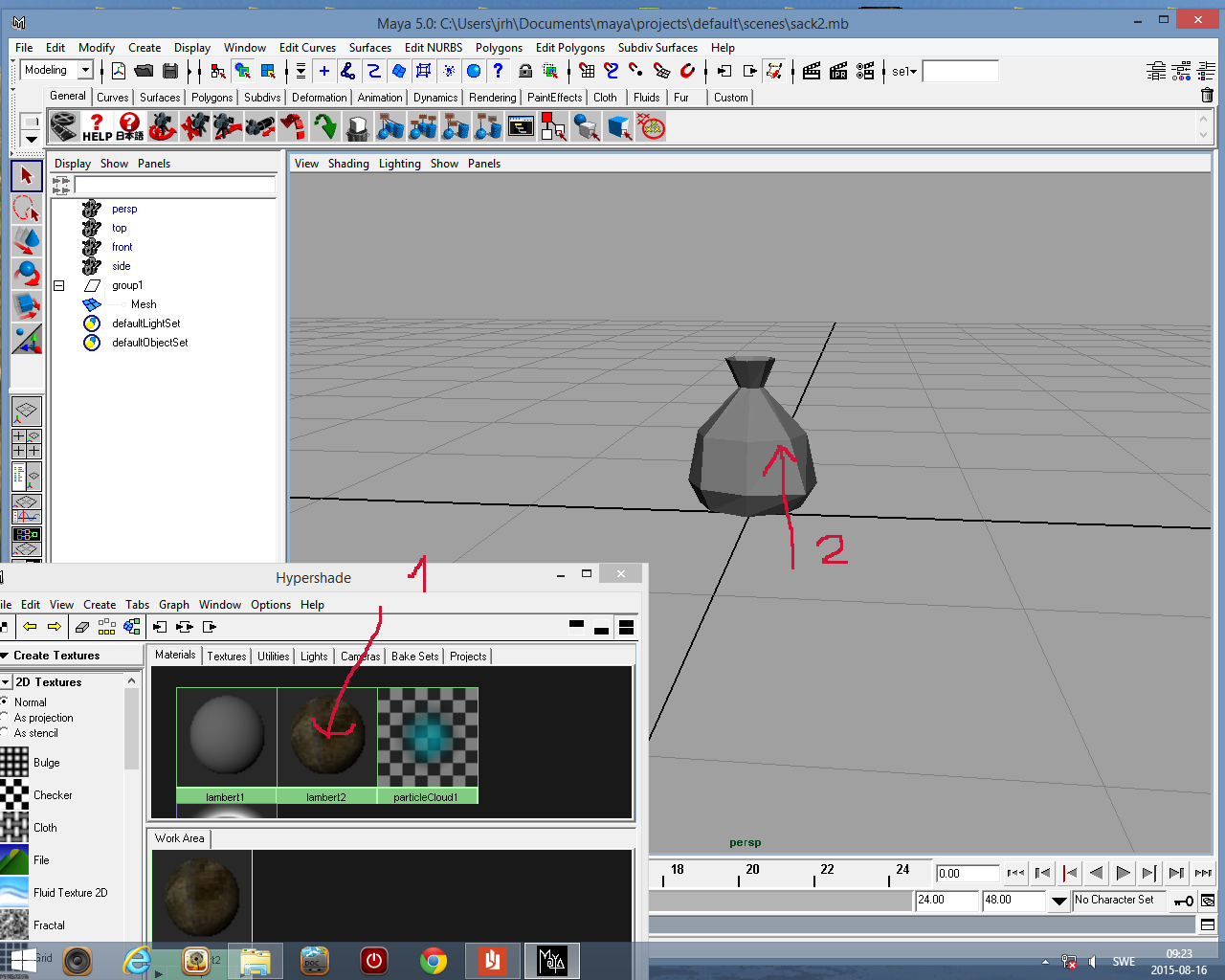Go to next graph in Hypershade
The width and height of the screenshot is (1225, 980).
[x=55, y=627]
